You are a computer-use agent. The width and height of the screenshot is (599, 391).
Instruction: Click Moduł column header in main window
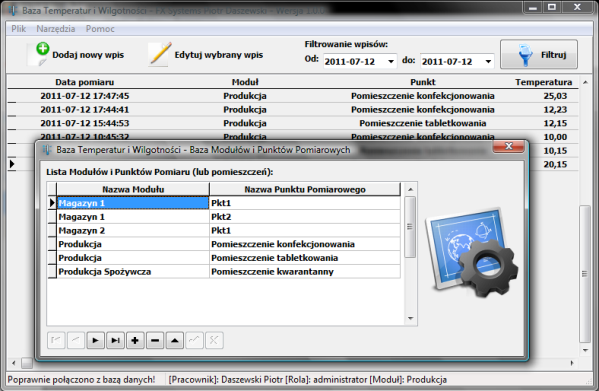(x=245, y=82)
